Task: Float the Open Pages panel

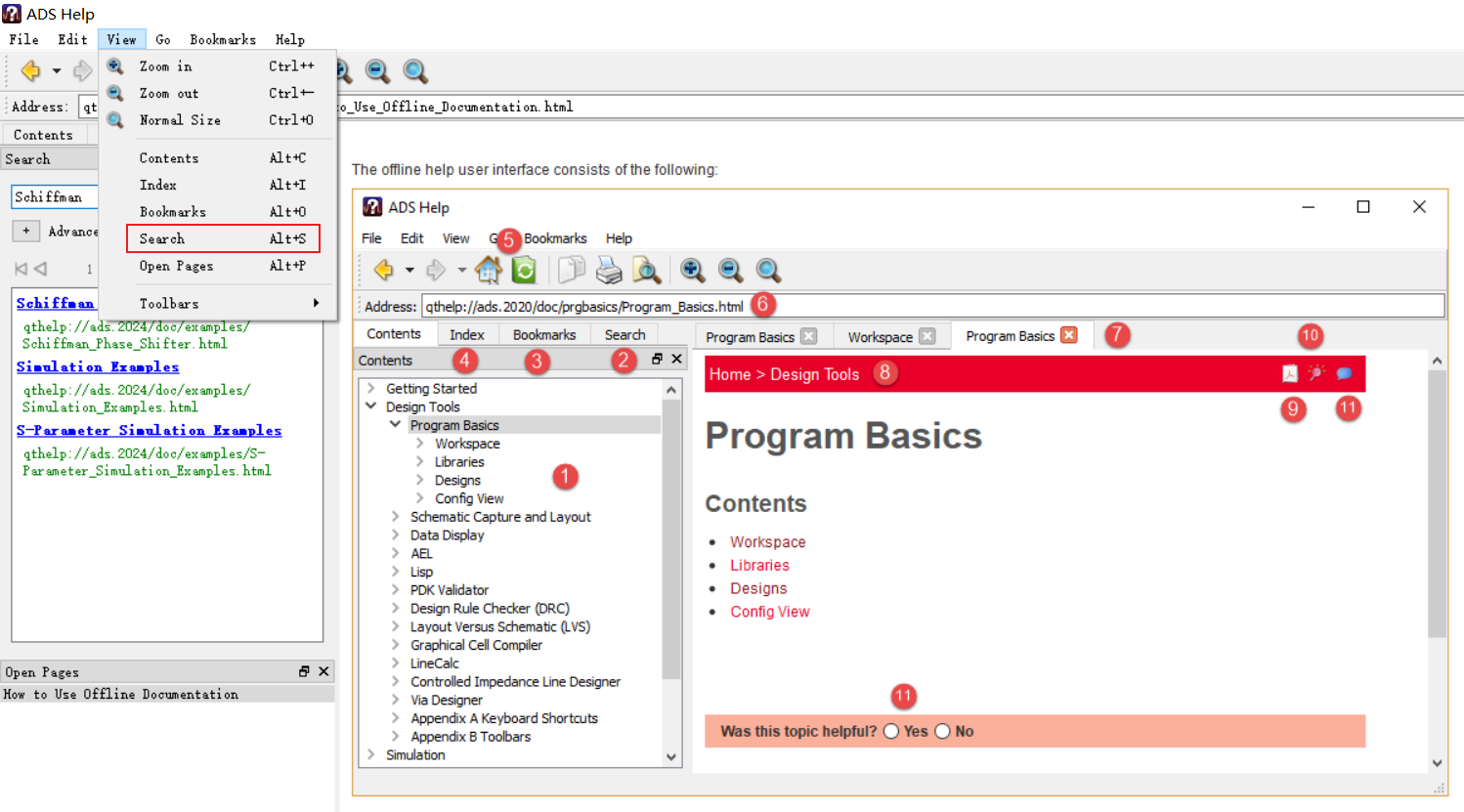Action: click(304, 671)
